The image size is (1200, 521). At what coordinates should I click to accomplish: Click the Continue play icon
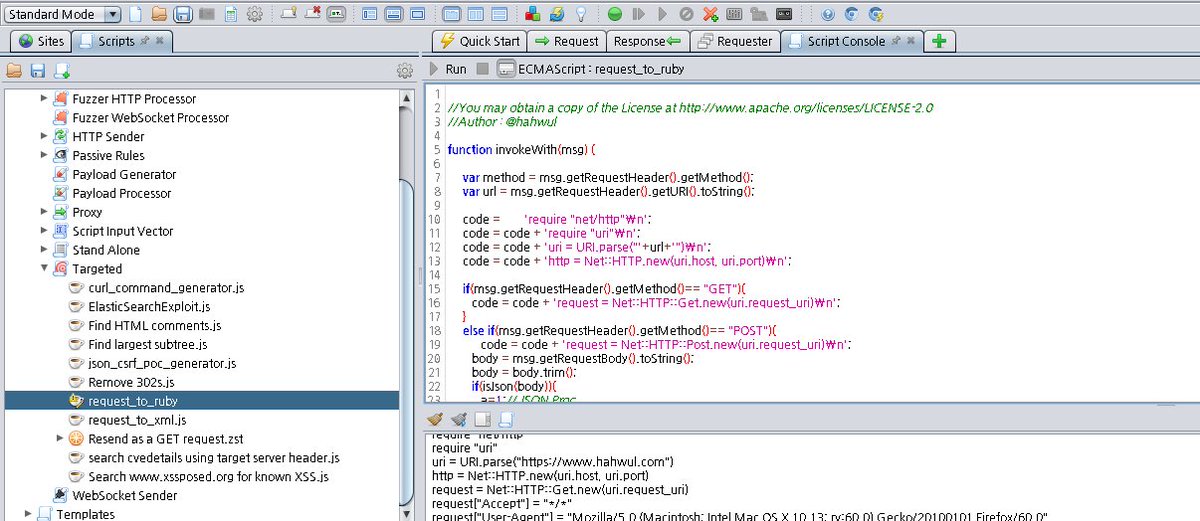coord(662,14)
